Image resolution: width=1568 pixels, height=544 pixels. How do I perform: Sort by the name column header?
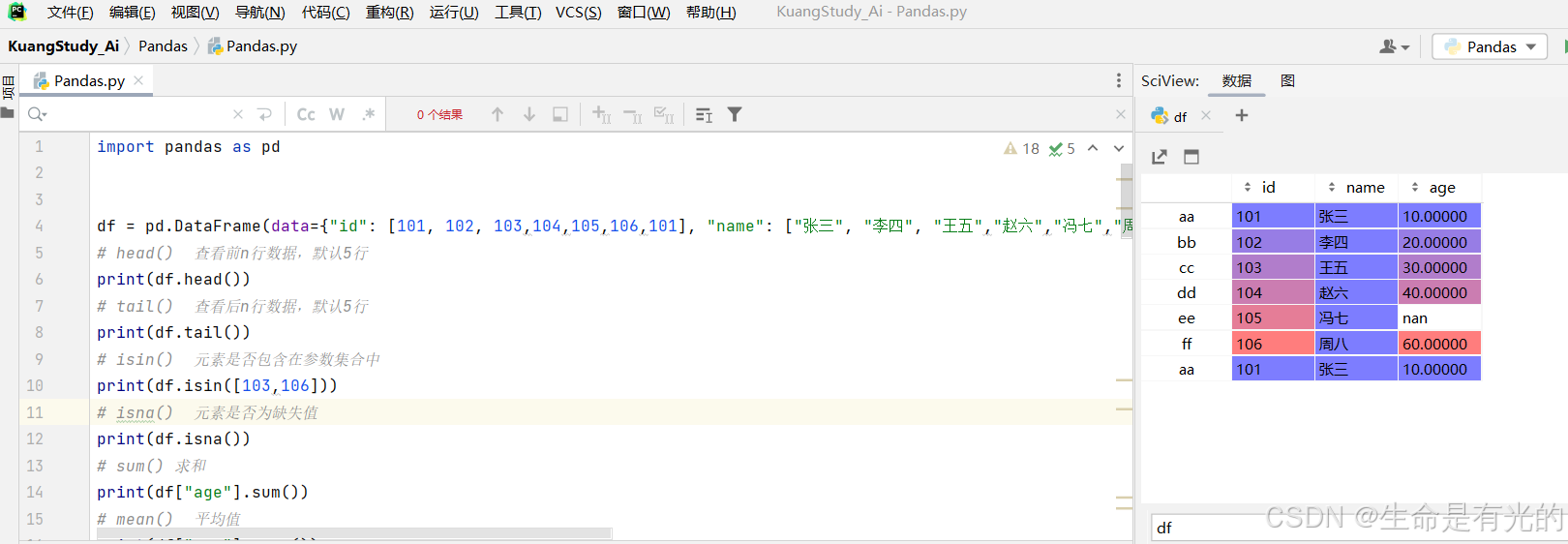coord(1356,187)
